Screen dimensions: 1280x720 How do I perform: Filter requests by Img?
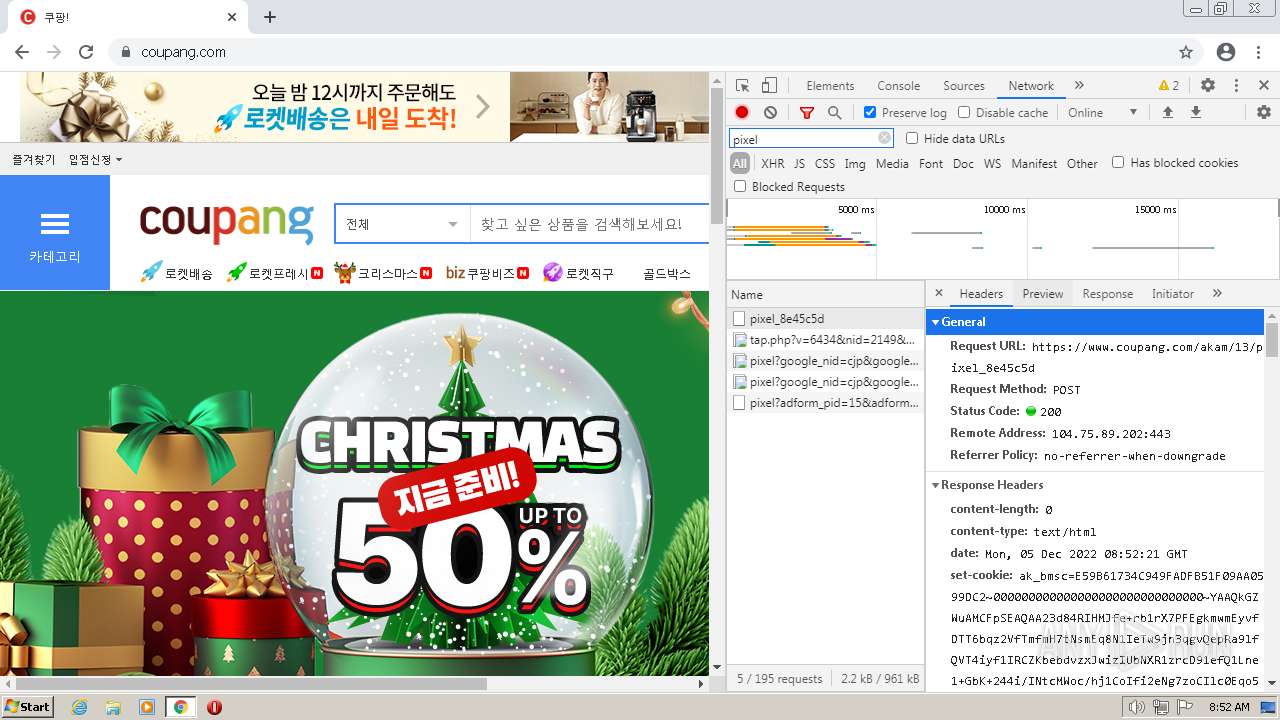(x=855, y=163)
